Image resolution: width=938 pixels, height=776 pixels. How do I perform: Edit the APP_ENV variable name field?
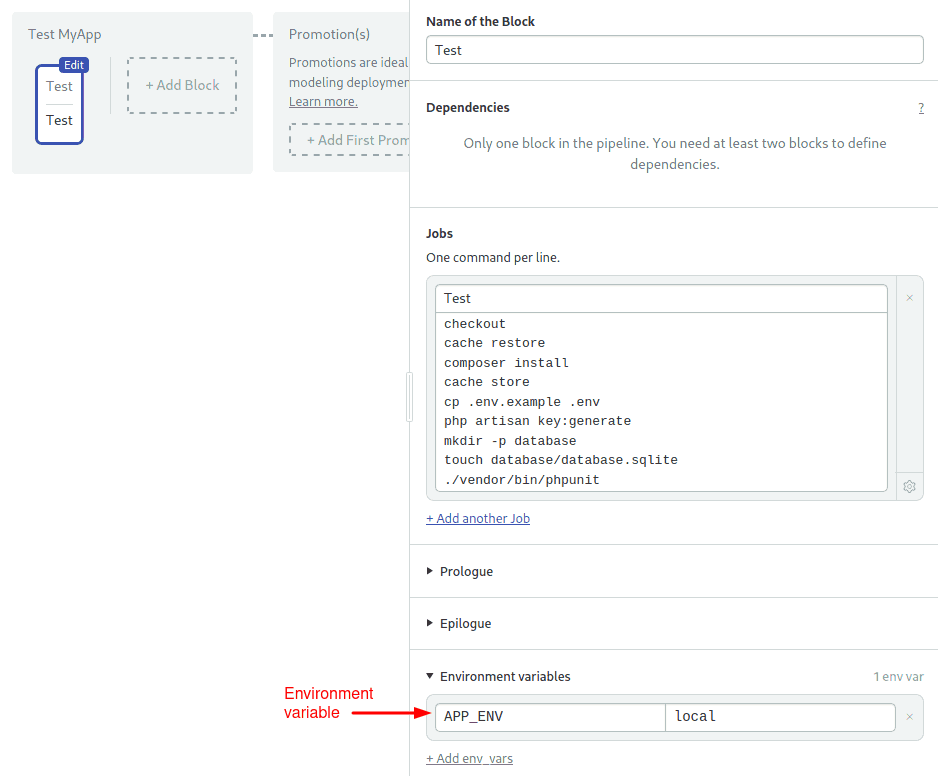(x=550, y=717)
